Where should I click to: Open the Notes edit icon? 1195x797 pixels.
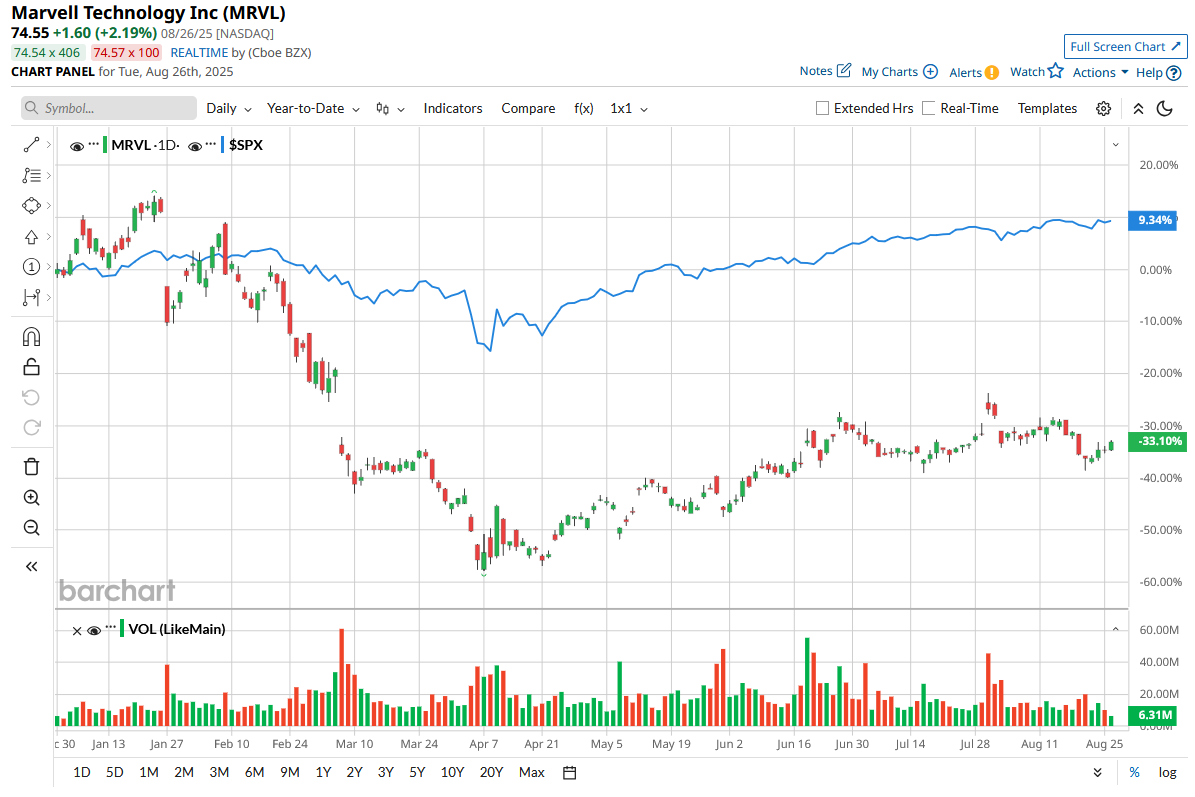844,70
